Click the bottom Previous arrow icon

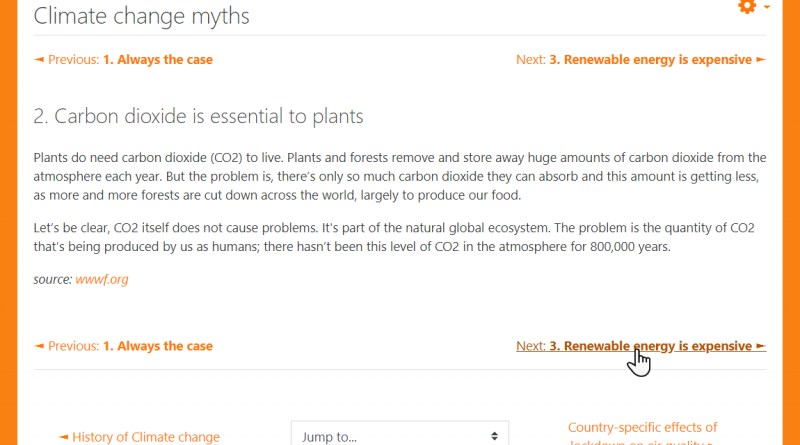(x=39, y=346)
